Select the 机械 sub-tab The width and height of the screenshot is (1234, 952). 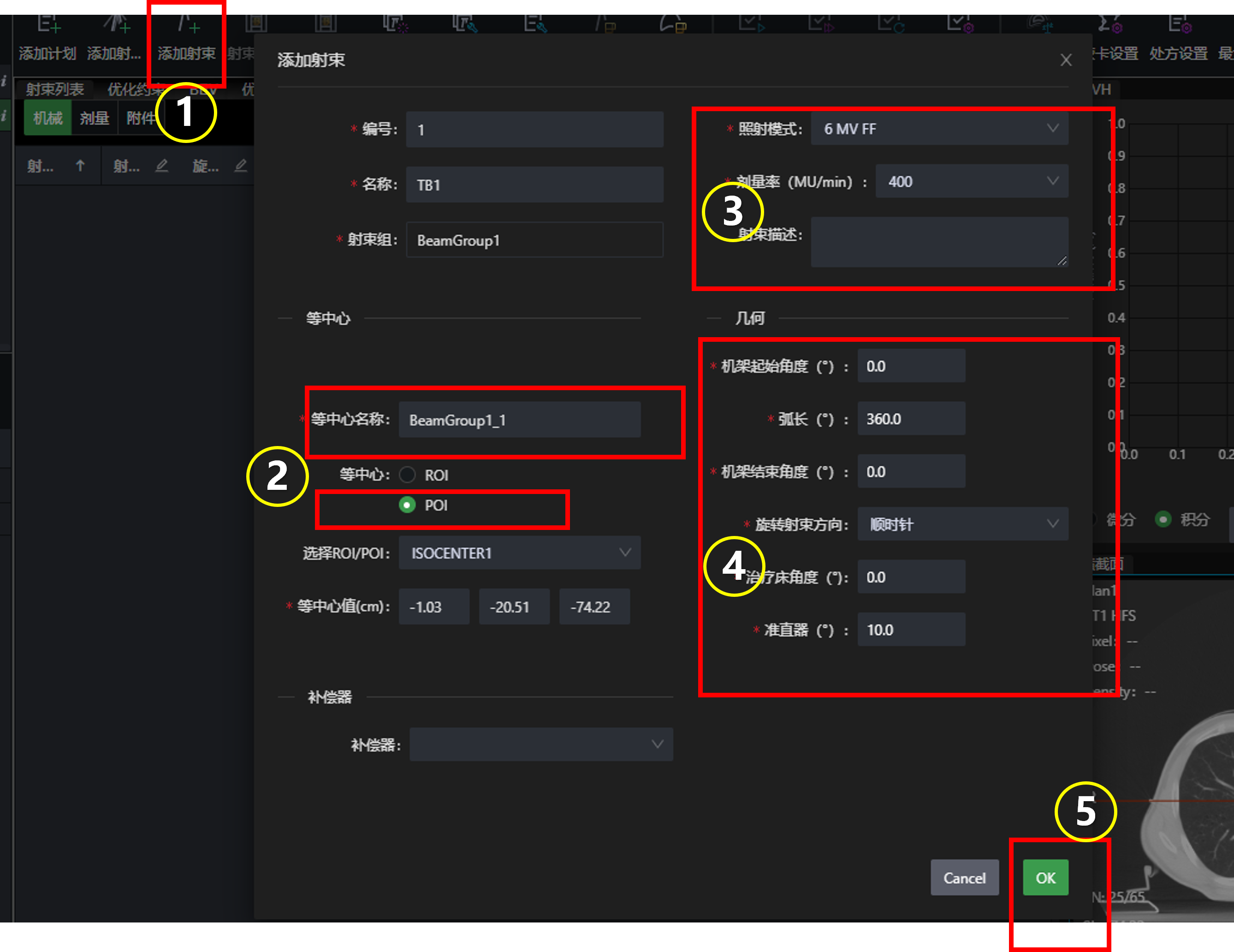click(x=47, y=118)
